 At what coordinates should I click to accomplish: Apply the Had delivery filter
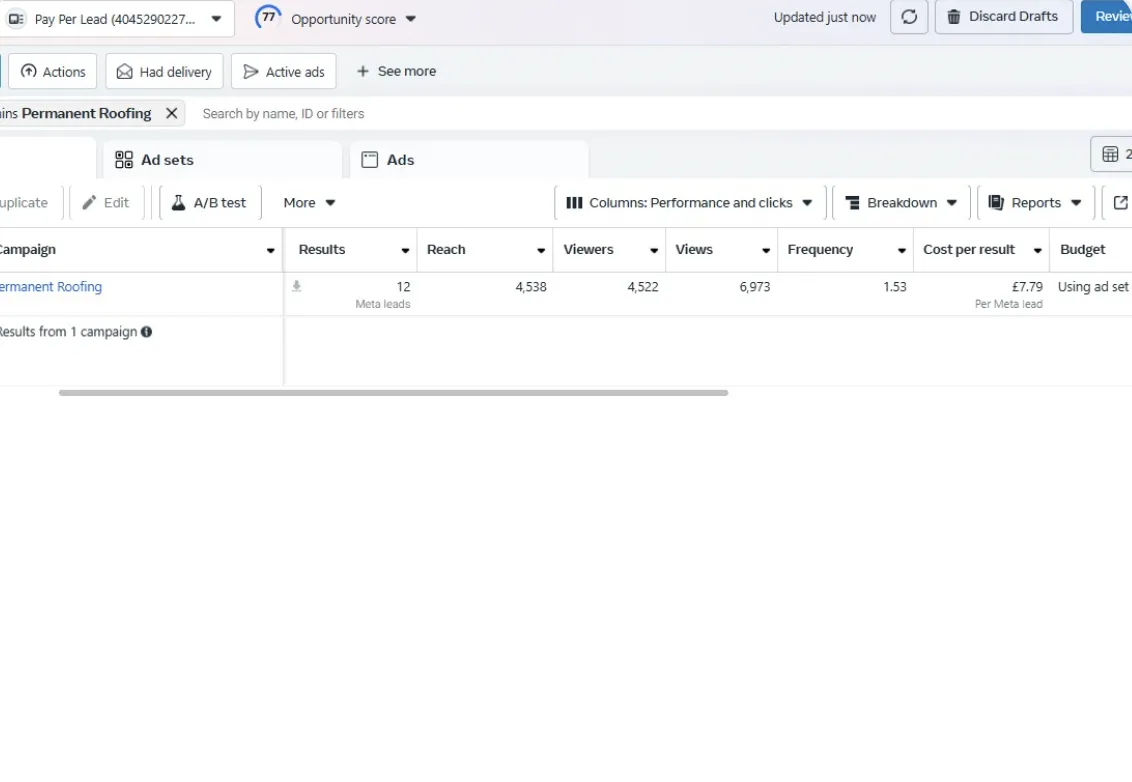tap(164, 72)
